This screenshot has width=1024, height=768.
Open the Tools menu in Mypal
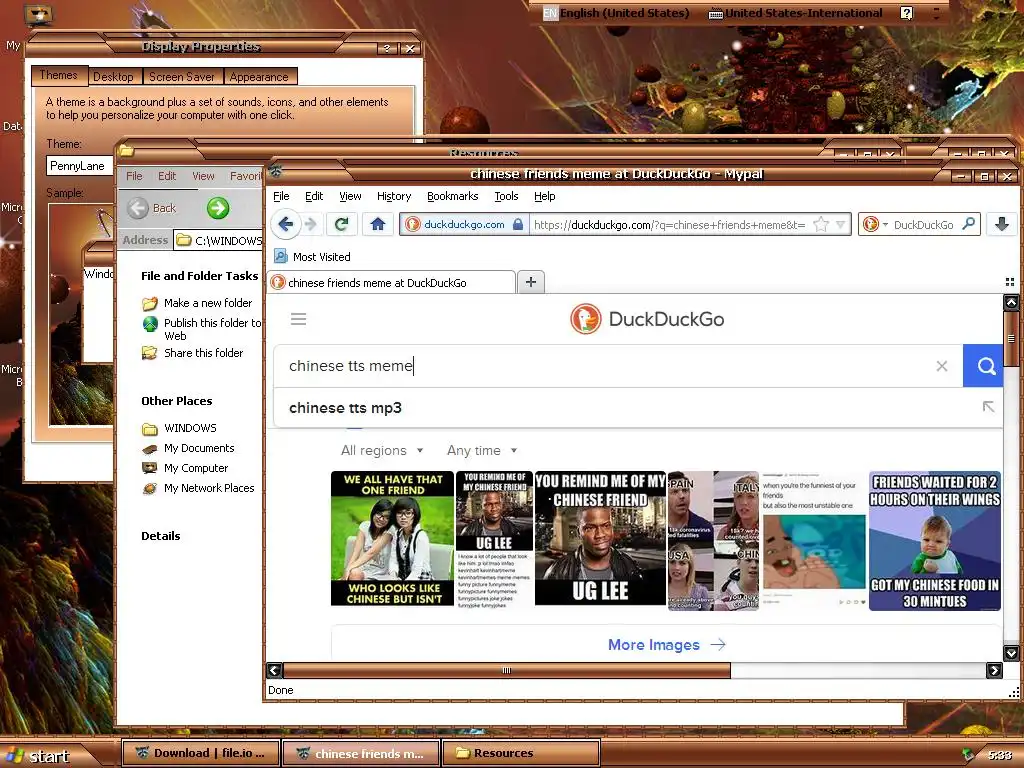click(506, 196)
